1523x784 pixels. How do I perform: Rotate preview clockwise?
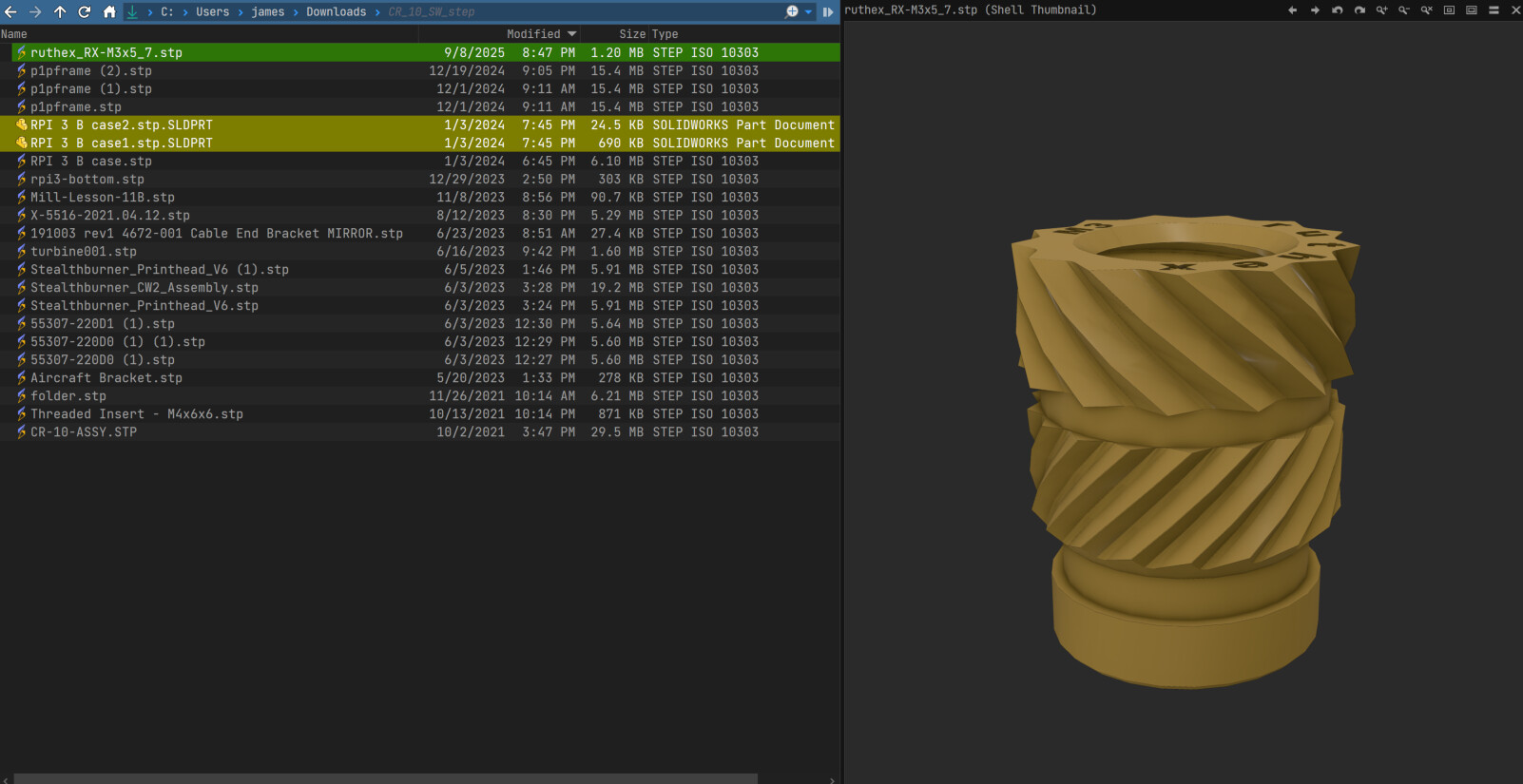[x=1359, y=10]
